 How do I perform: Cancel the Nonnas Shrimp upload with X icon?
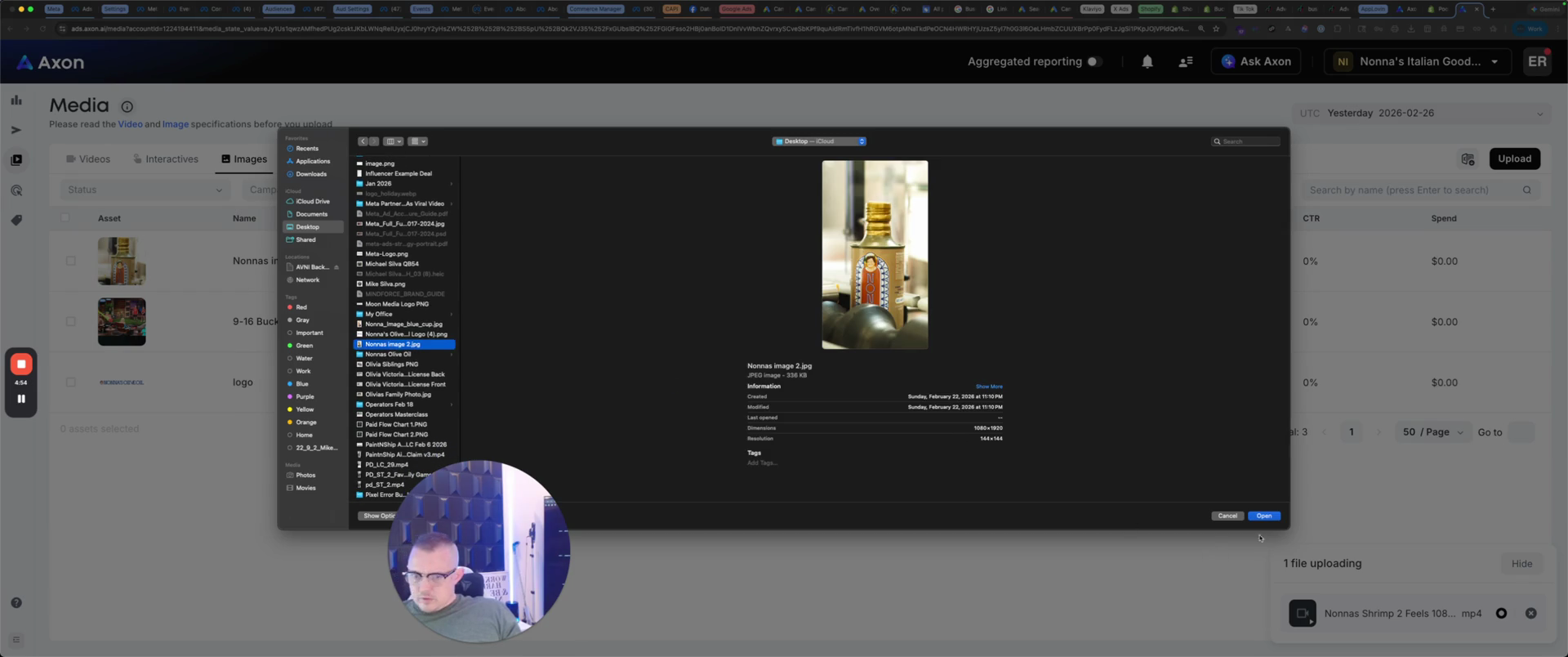[x=1530, y=614]
